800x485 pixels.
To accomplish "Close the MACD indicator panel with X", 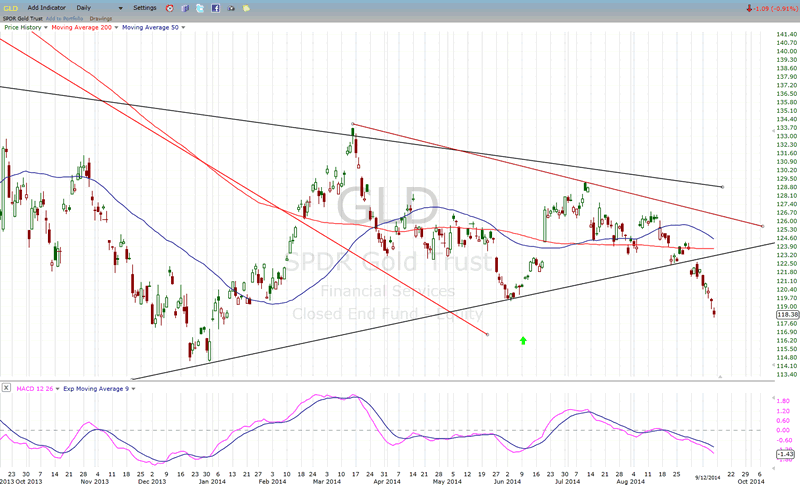I will [x=5, y=386].
